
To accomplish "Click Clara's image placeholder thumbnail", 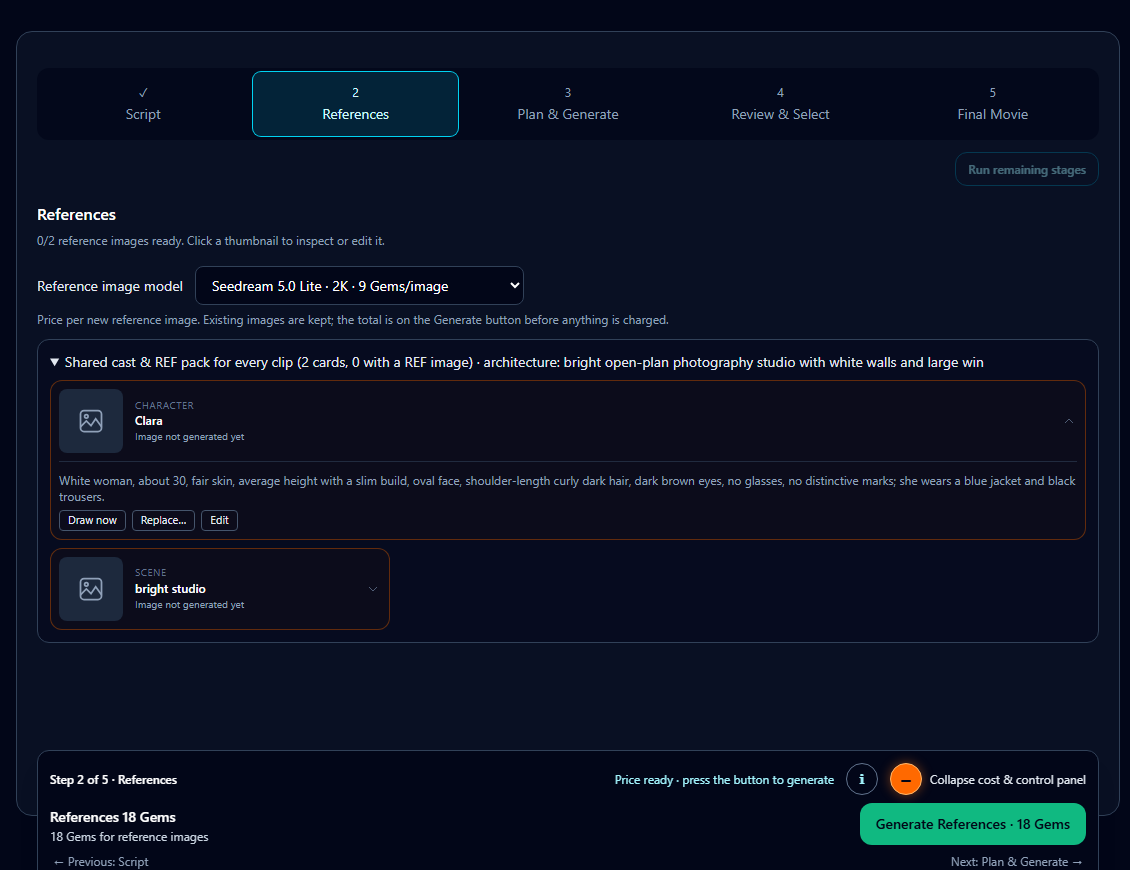I will point(91,421).
